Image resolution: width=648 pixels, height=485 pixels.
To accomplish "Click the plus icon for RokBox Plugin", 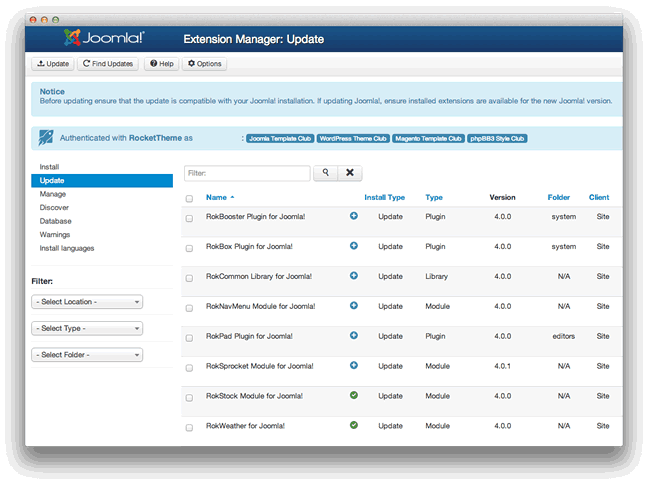I will (354, 245).
